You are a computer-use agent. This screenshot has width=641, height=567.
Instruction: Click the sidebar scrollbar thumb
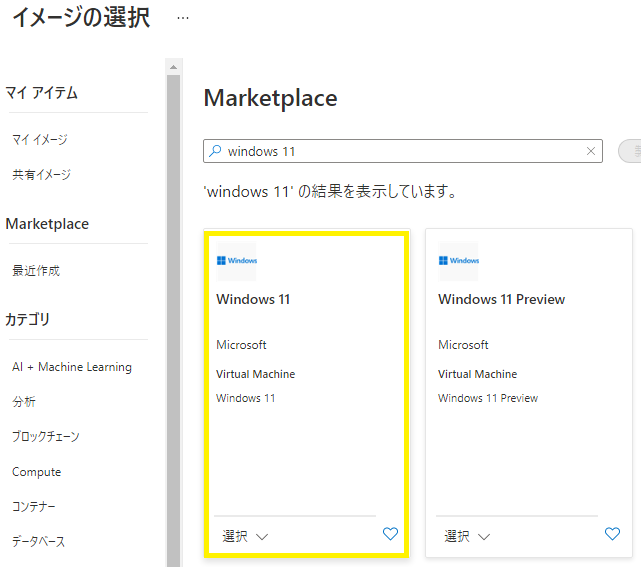click(x=174, y=320)
